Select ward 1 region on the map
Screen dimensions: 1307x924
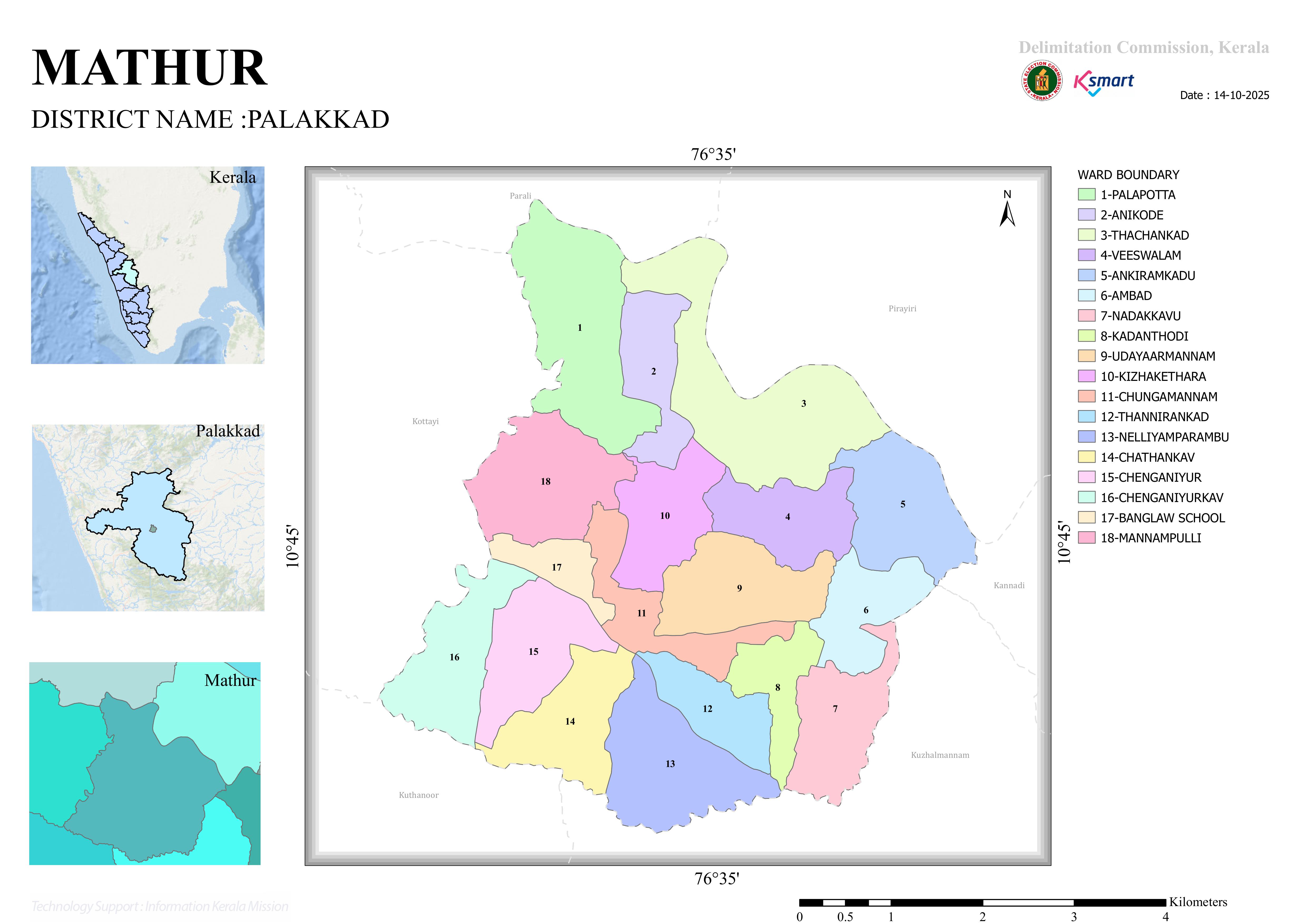[580, 328]
